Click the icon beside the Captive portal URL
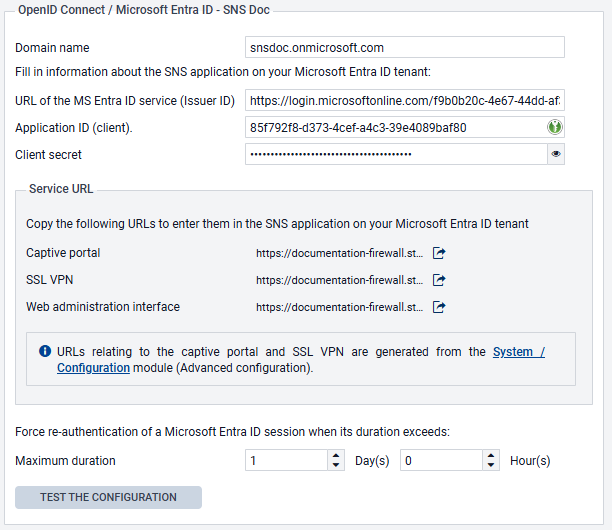 [438, 254]
